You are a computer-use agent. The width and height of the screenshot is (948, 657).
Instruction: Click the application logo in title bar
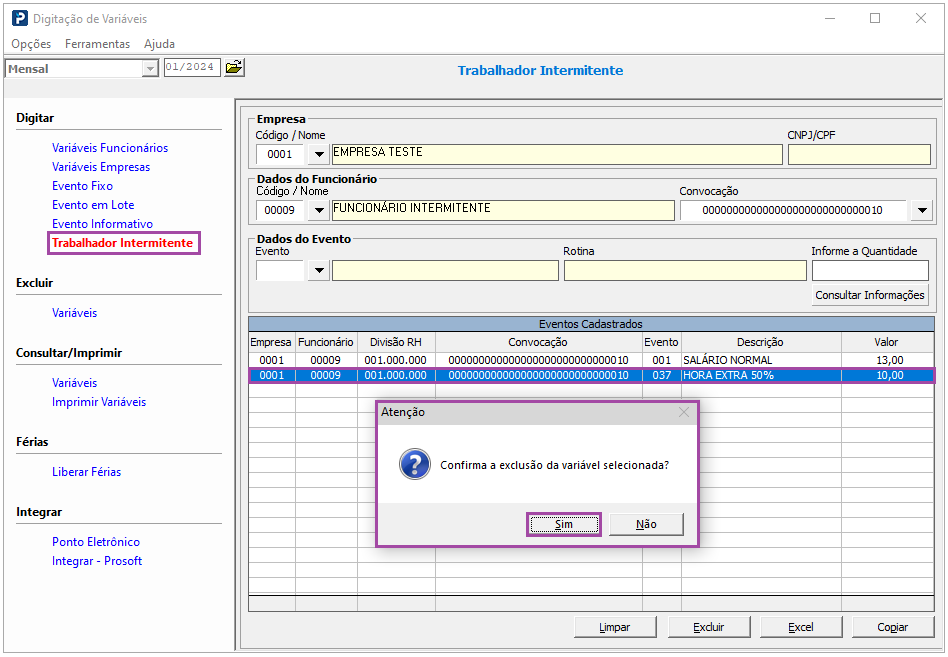coord(19,18)
